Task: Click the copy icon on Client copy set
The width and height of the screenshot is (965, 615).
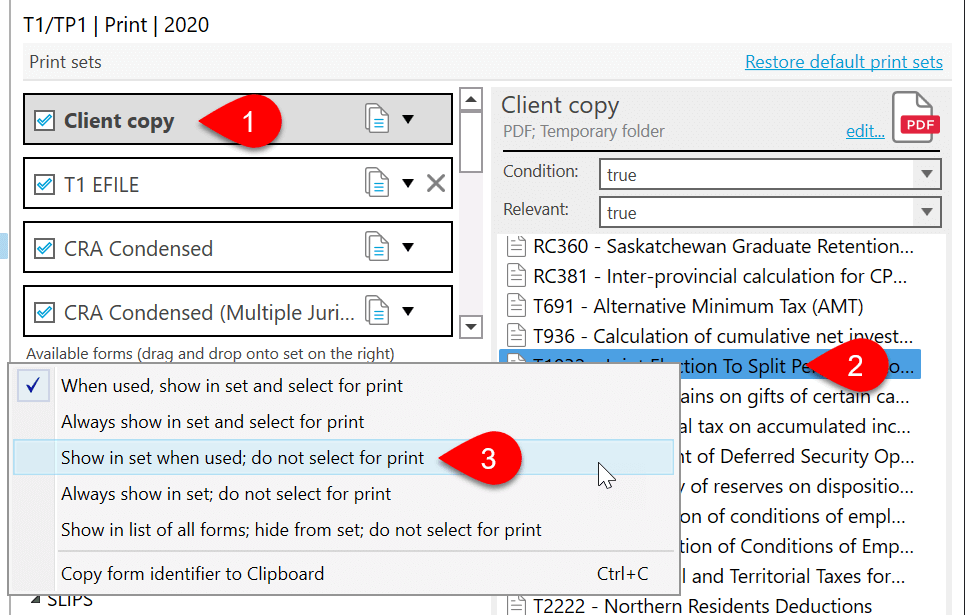Action: (x=377, y=119)
